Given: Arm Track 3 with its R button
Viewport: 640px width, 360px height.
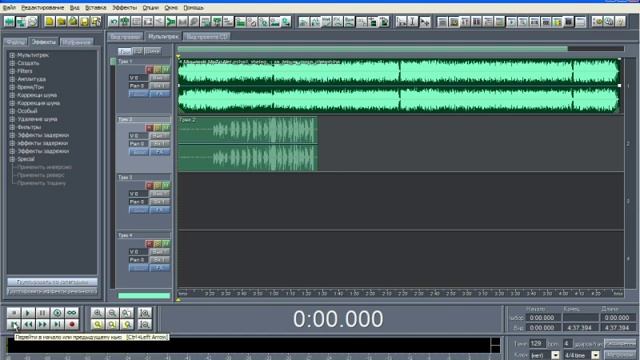Looking at the screenshot, I should click(149, 186).
